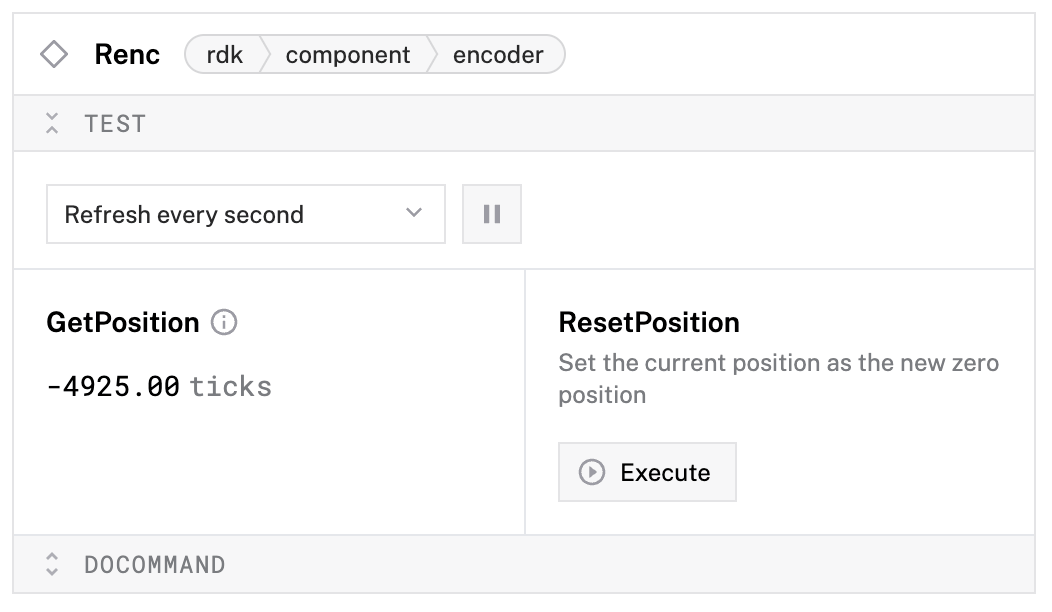1052x612 pixels.
Task: Click the chevron arrow in refresh dropdown
Action: (x=414, y=214)
